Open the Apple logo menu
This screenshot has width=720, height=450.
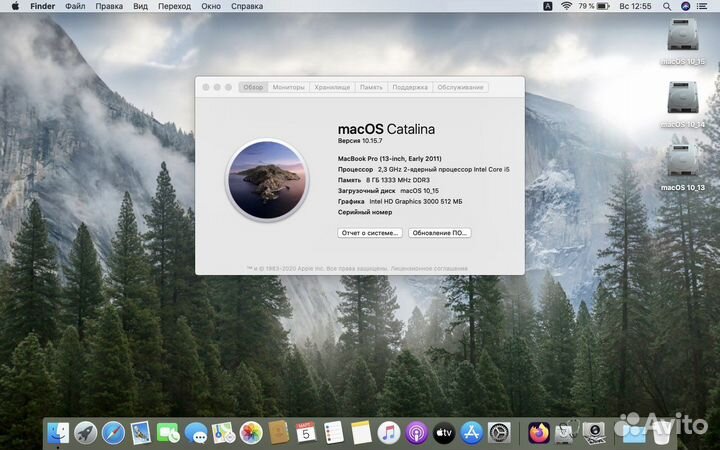(x=15, y=6)
